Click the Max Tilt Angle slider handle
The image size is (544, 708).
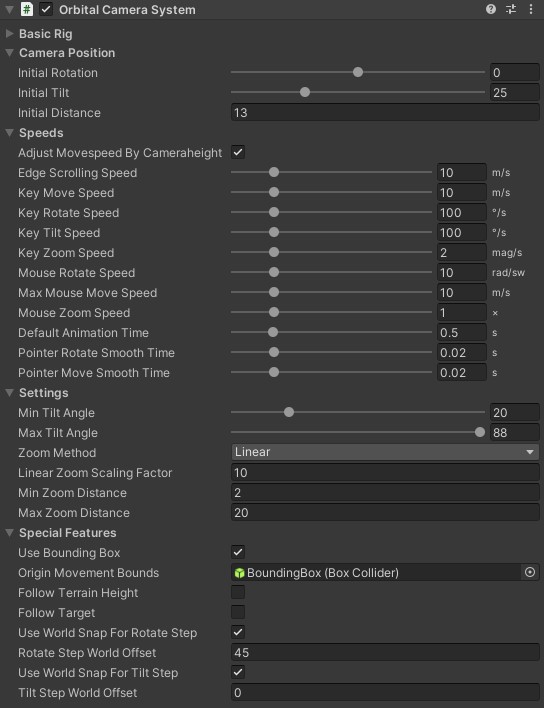(x=480, y=432)
